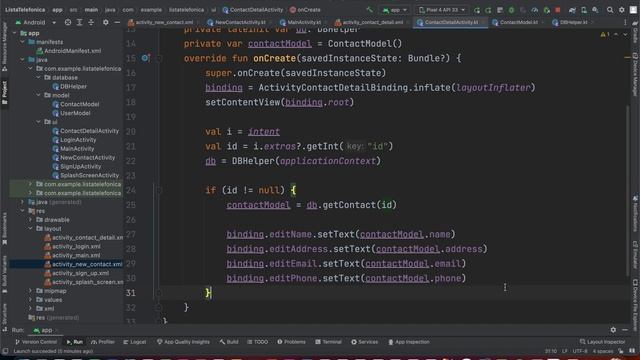The image size is (640, 360).
Task: Toggle the Notifications right stripe panel
Action: pyautogui.click(x=635, y=213)
